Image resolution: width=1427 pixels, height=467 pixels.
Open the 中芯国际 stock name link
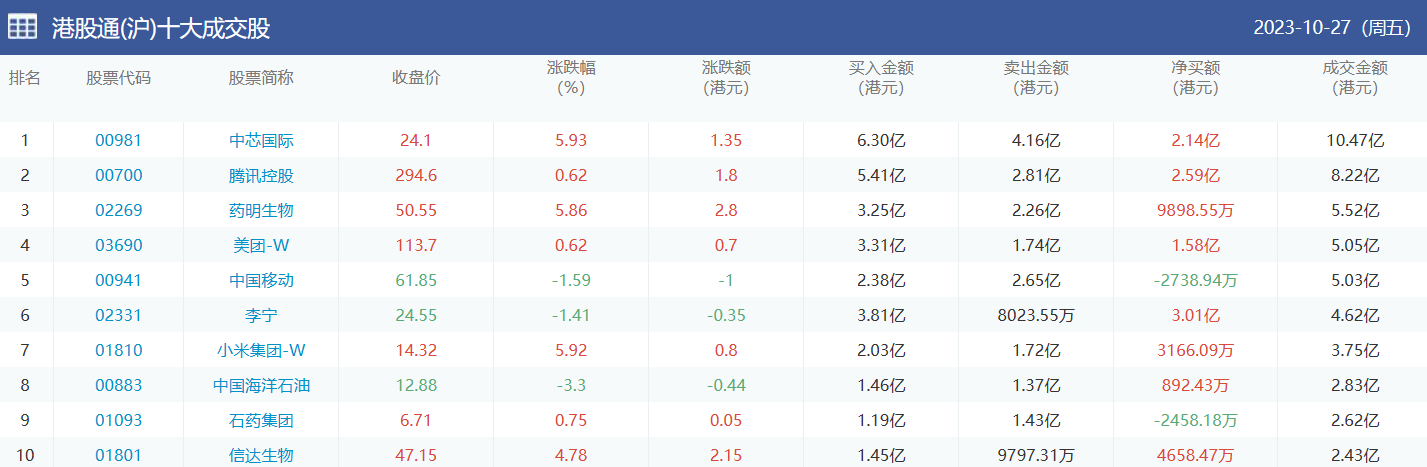tap(261, 141)
